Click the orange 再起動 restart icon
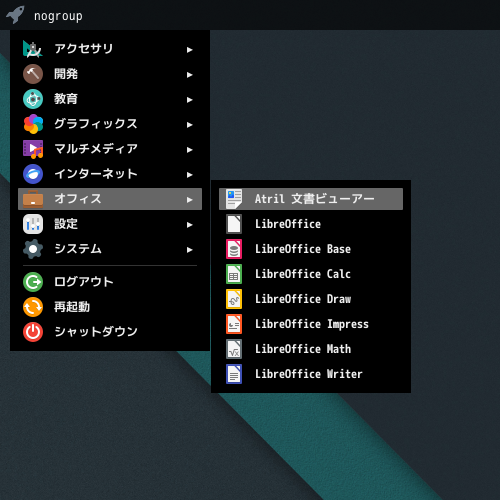 tap(33, 307)
